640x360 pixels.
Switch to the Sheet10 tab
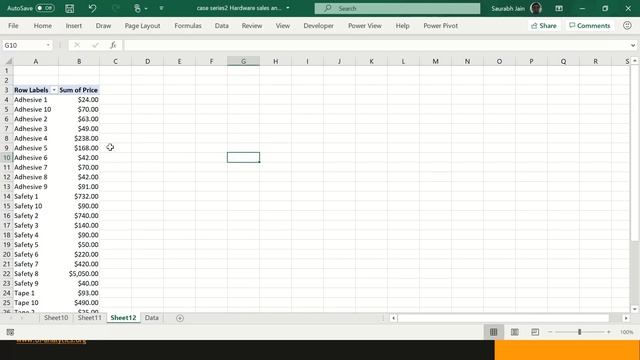pos(56,318)
